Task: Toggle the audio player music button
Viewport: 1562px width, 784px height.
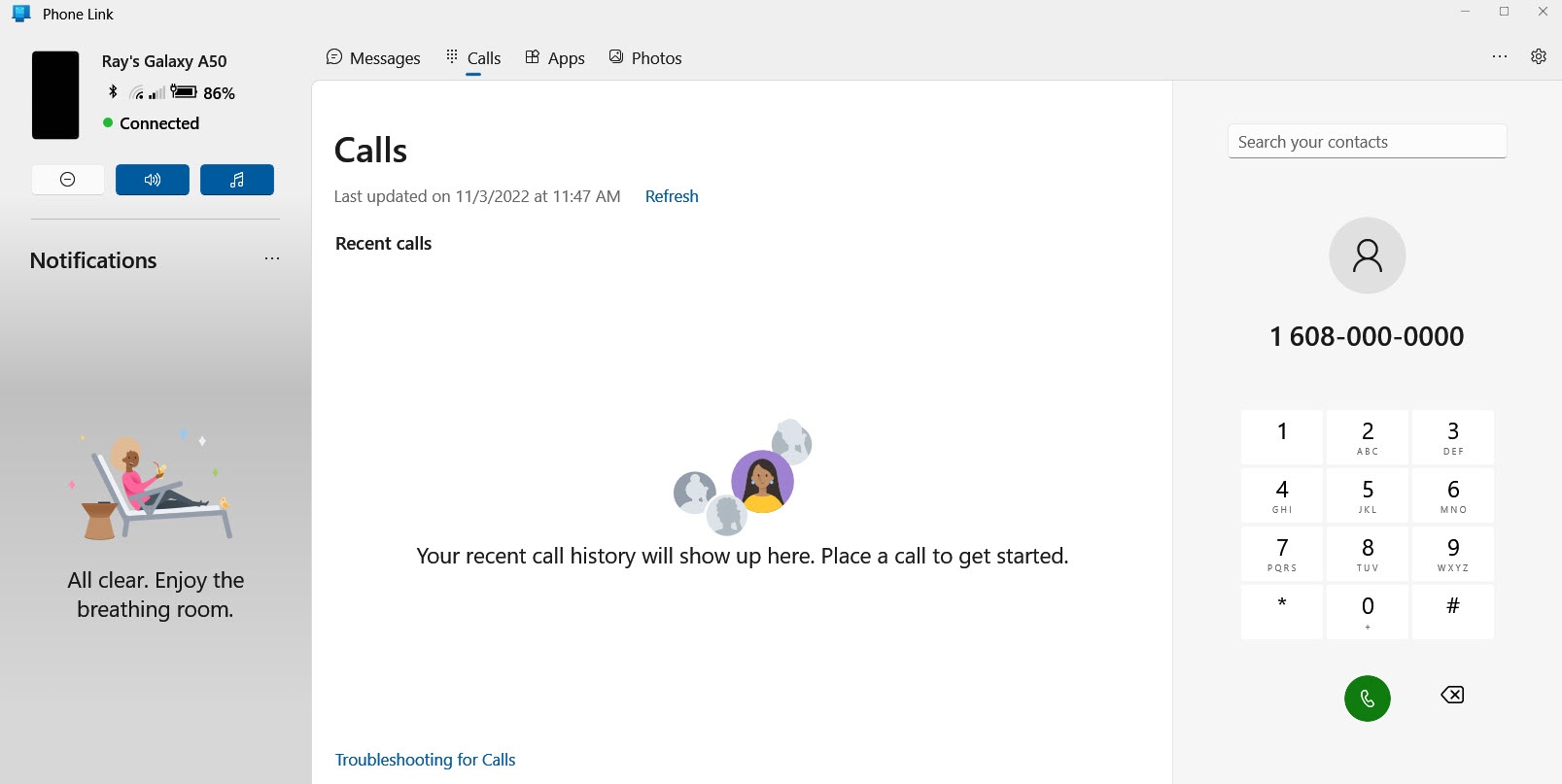Action: pos(237,180)
